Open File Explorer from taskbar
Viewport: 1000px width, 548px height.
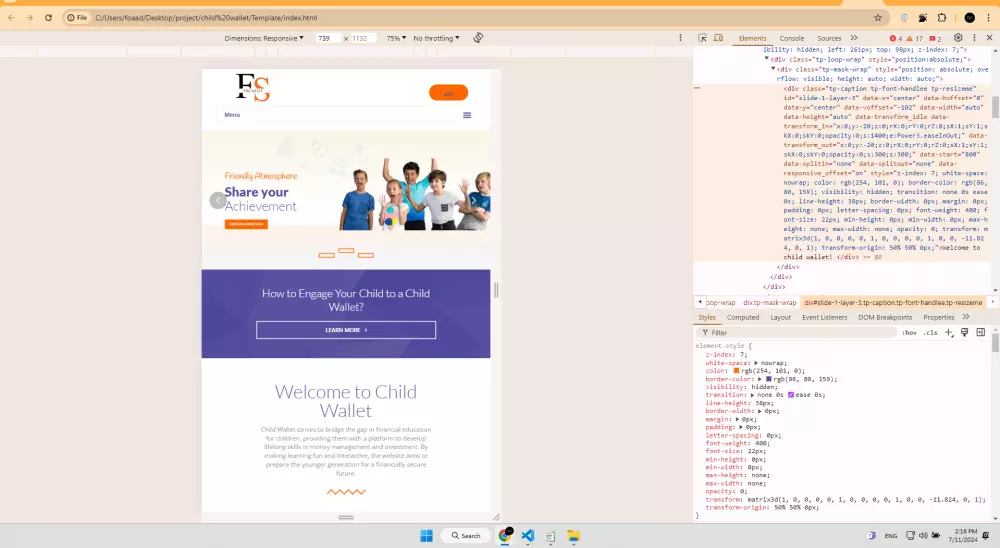[x=573, y=536]
